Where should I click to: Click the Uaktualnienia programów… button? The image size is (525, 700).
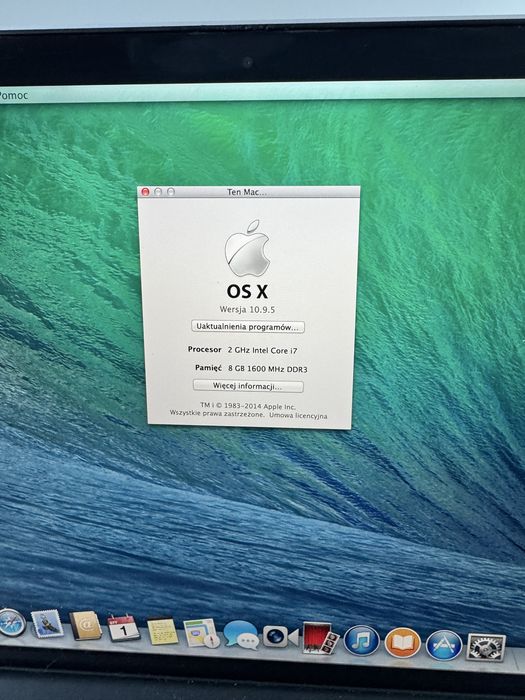[248, 327]
